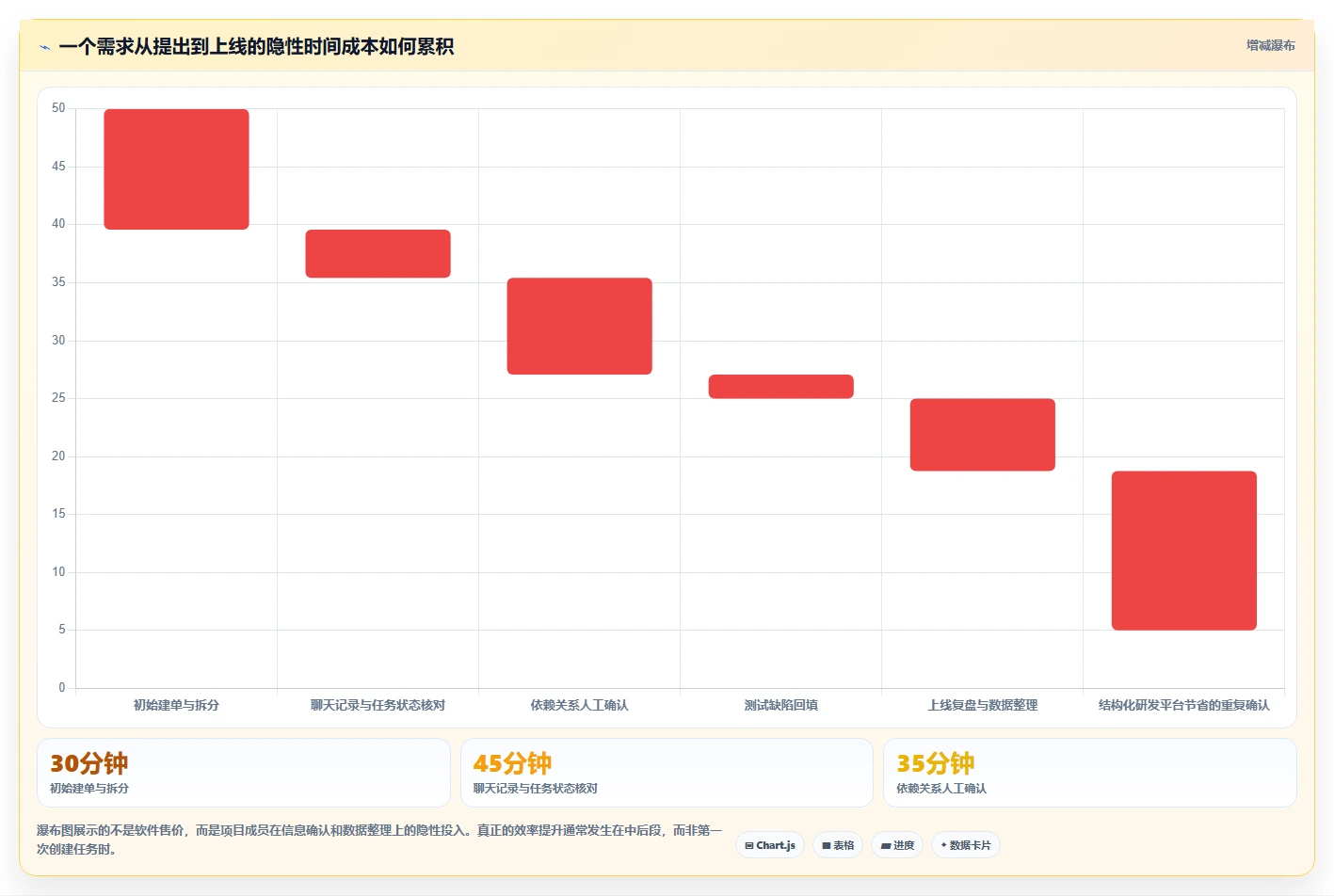Click the x-axis label 结构化研发平台节省的重复确认
The image size is (1334, 896).
[x=1183, y=705]
